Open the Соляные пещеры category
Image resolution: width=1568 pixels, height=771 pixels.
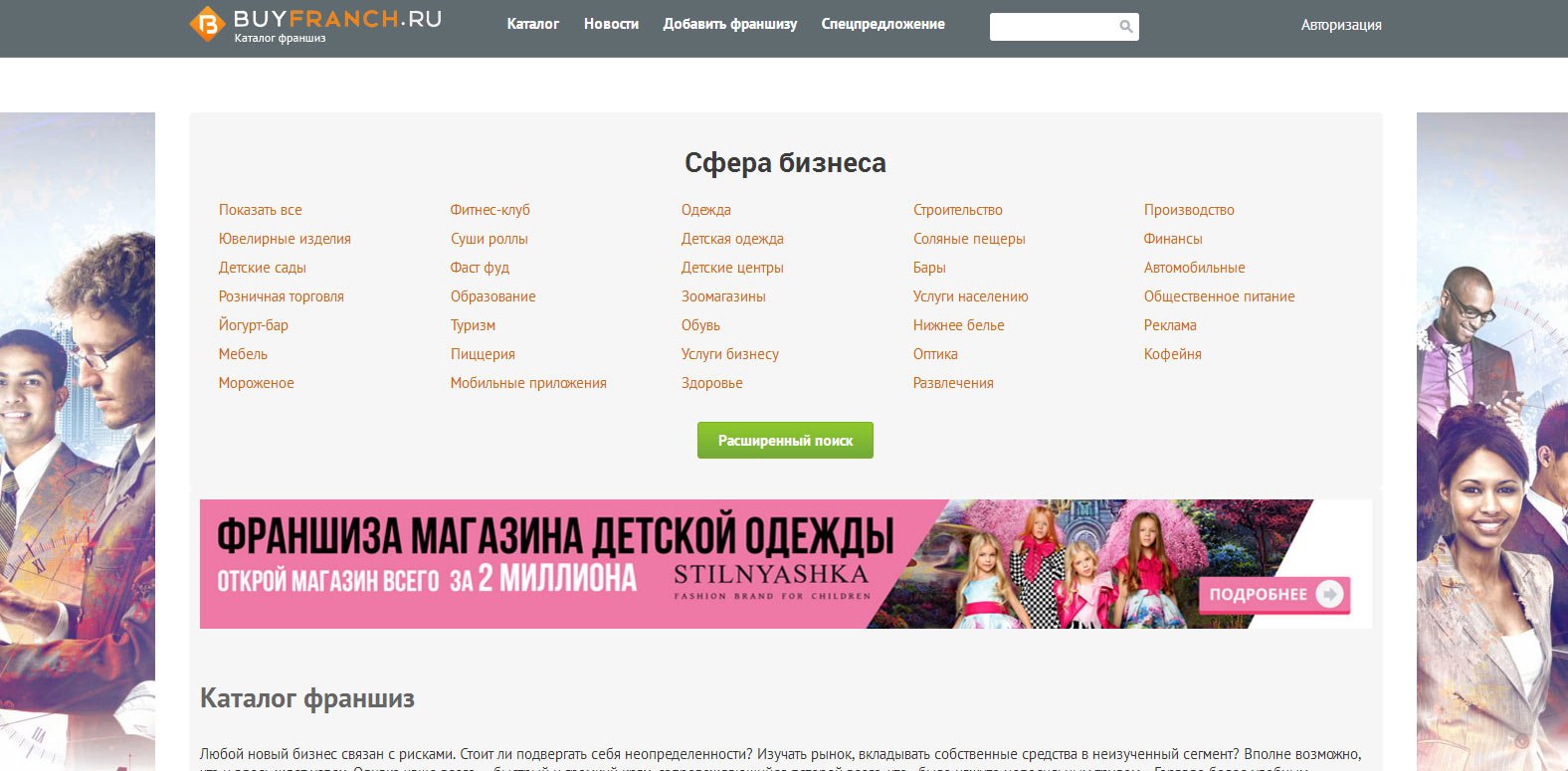point(969,239)
